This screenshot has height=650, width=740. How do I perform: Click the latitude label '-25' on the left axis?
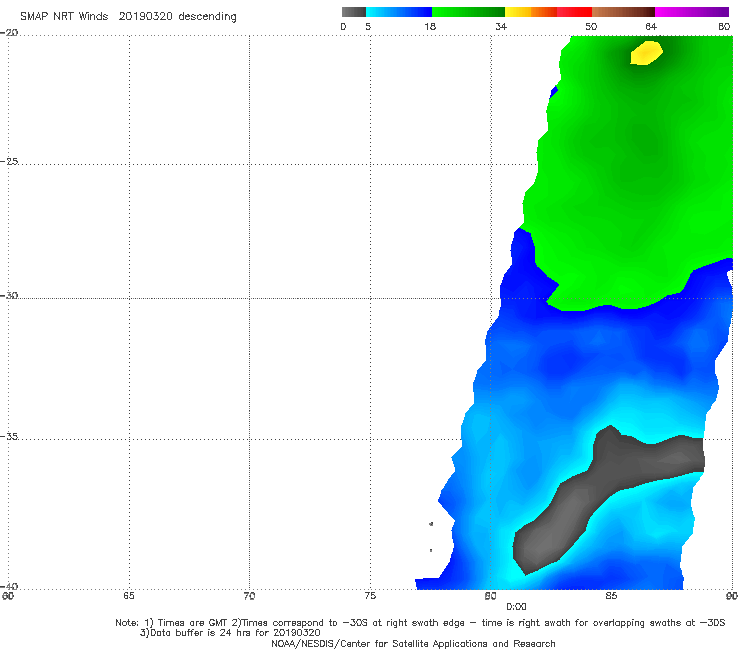click(x=9, y=161)
